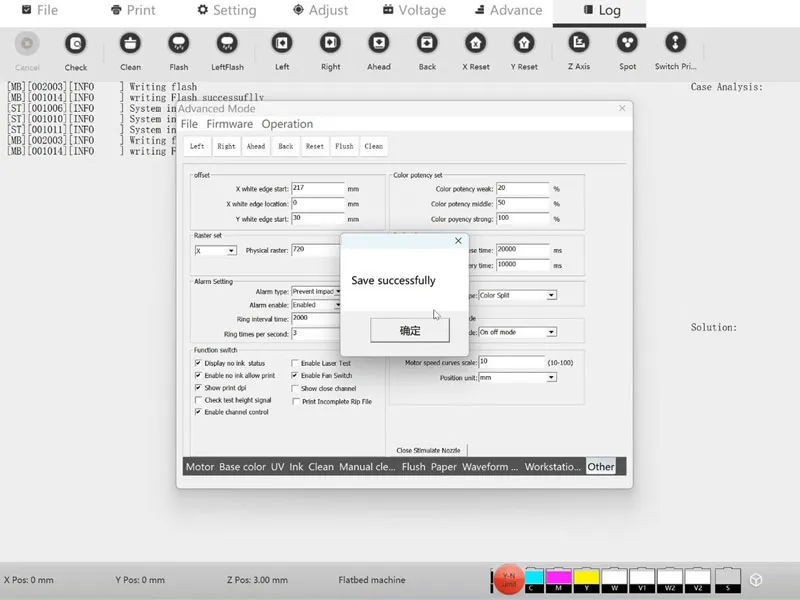Click the magenta M ink level indicator
Screen dimensions: 800x600
pos(559,579)
